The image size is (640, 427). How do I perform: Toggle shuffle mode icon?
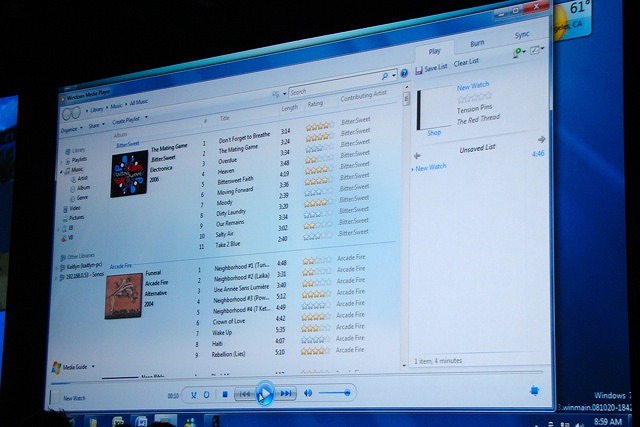point(193,395)
